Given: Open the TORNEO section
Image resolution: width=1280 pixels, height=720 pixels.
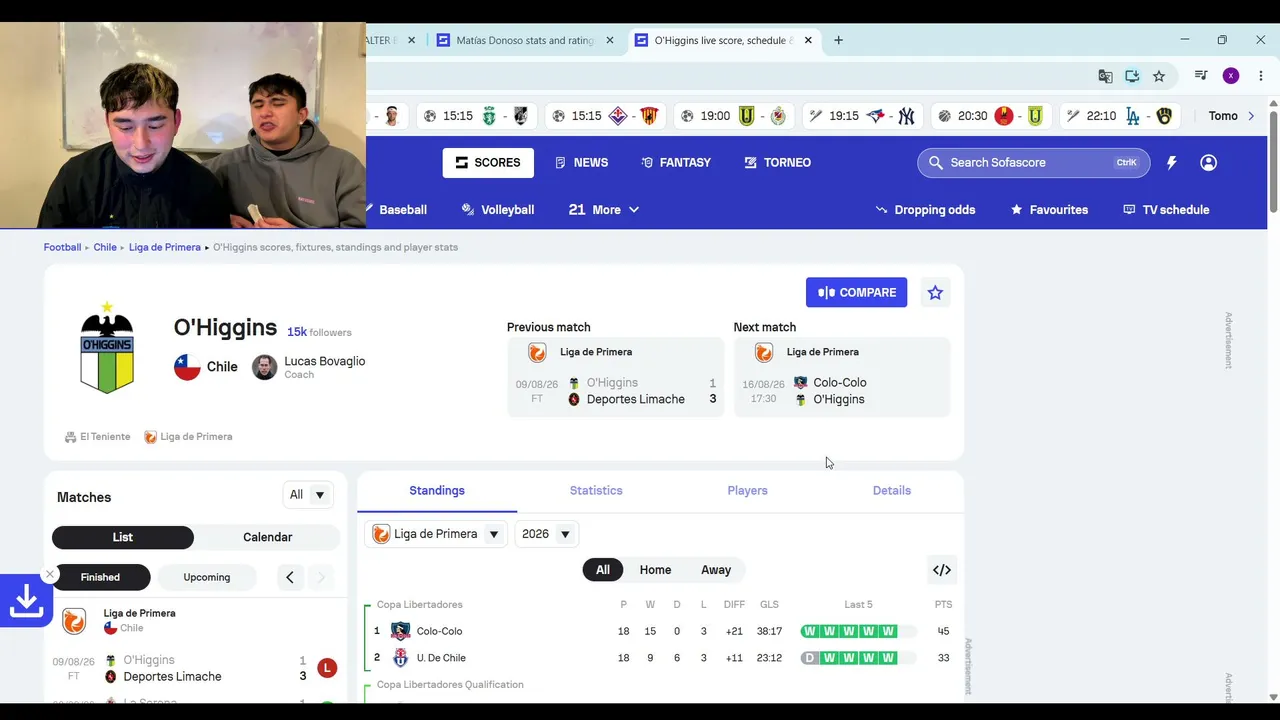Looking at the screenshot, I should point(777,163).
